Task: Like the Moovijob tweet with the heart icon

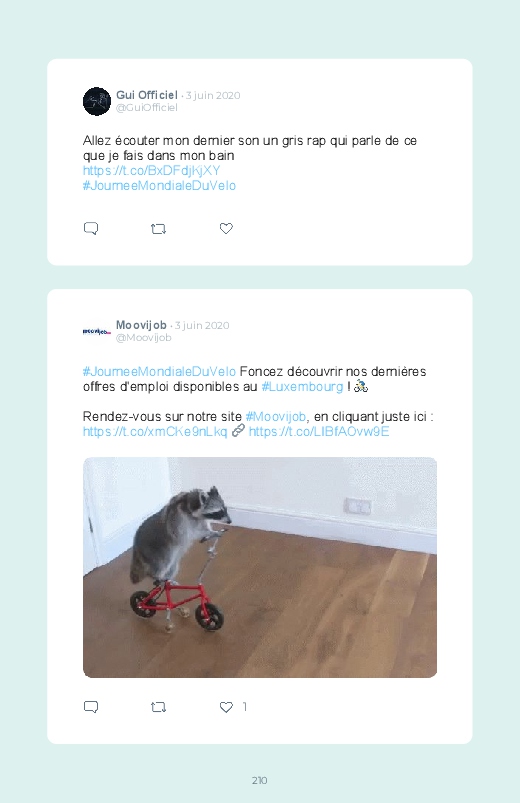Action: pos(226,707)
